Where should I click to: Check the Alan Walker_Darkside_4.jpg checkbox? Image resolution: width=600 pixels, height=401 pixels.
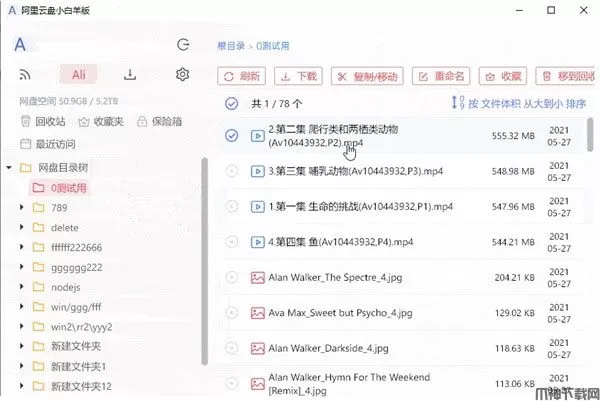point(232,348)
